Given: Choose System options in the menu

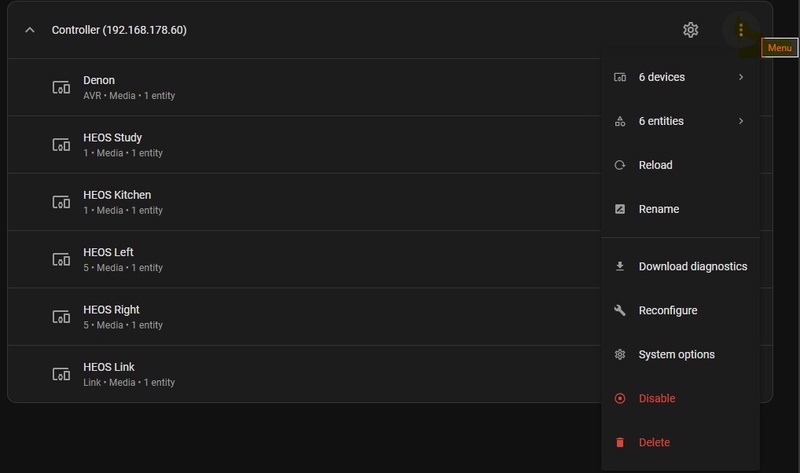Looking at the screenshot, I should pyautogui.click(x=676, y=354).
